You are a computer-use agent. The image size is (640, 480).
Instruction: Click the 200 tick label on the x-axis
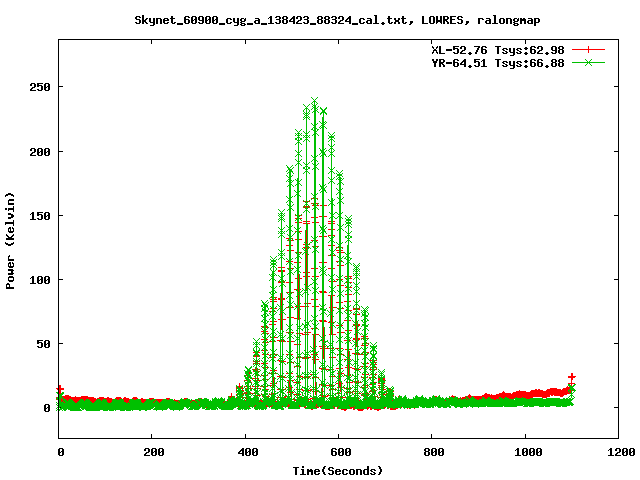pyautogui.click(x=154, y=452)
